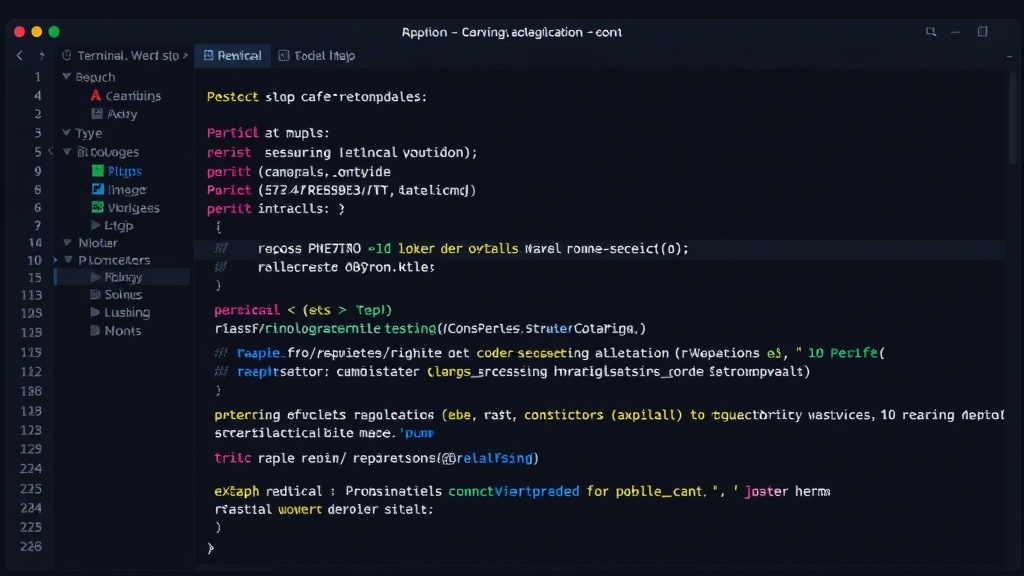The height and width of the screenshot is (576, 1024).
Task: Collapse the Tyye tree section
Action: [67, 133]
